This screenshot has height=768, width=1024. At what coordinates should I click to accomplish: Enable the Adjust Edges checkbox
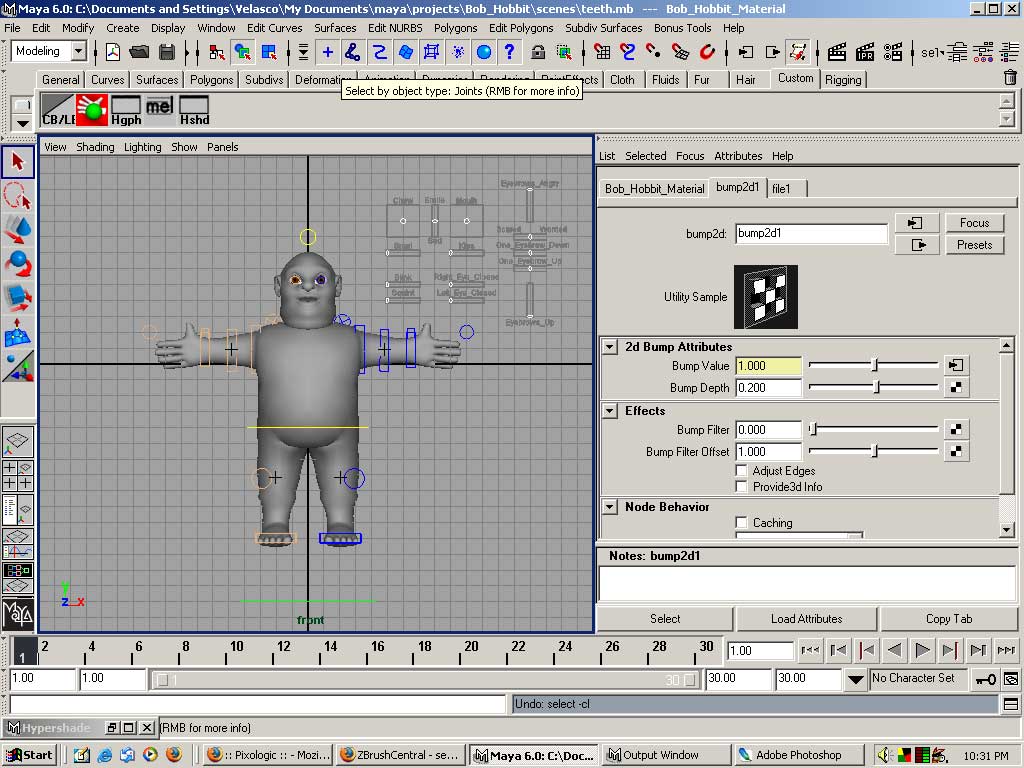[741, 470]
